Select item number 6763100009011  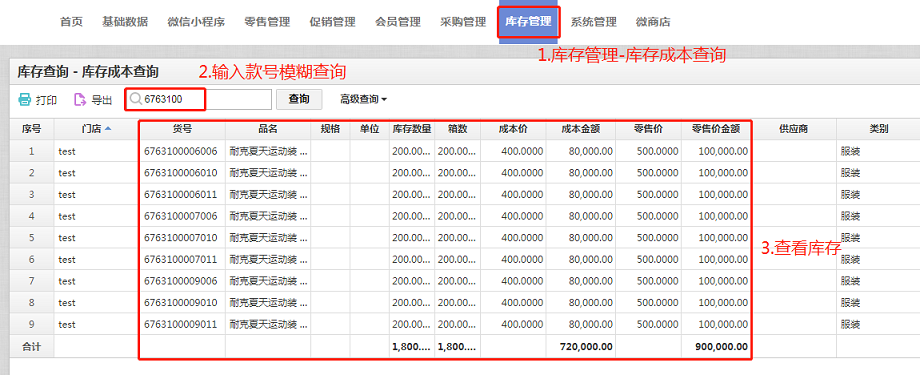click(x=181, y=325)
